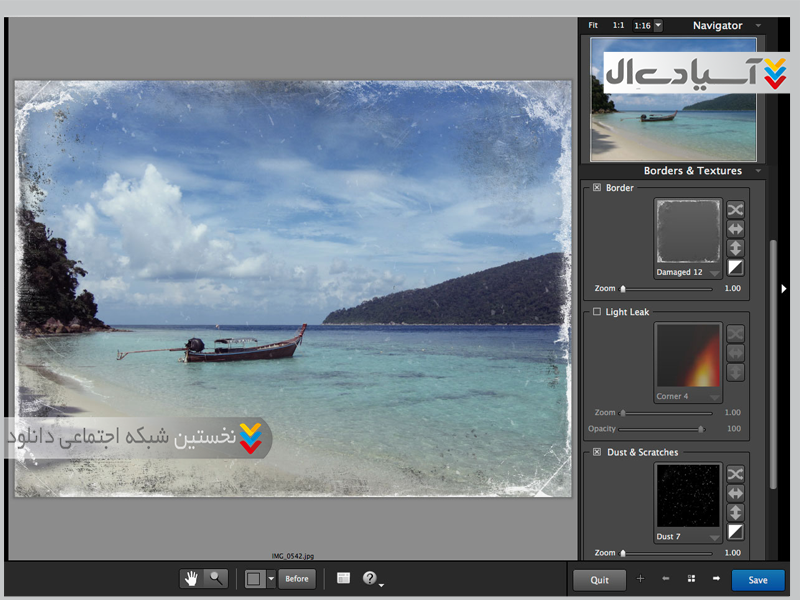This screenshot has height=600, width=800.
Task: Open the Damaged 12 border preset dropdown
Action: coord(714,272)
